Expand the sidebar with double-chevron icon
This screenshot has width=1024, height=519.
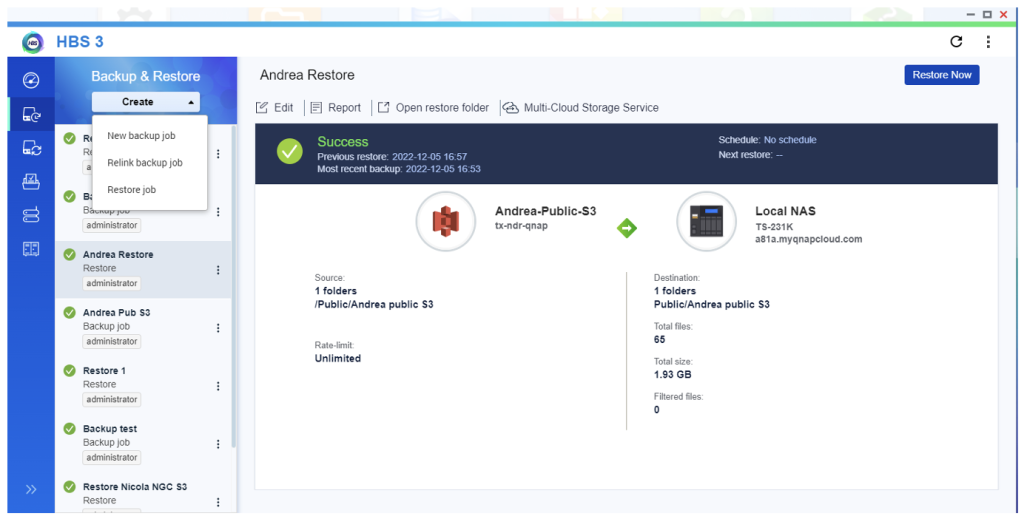coord(31,489)
